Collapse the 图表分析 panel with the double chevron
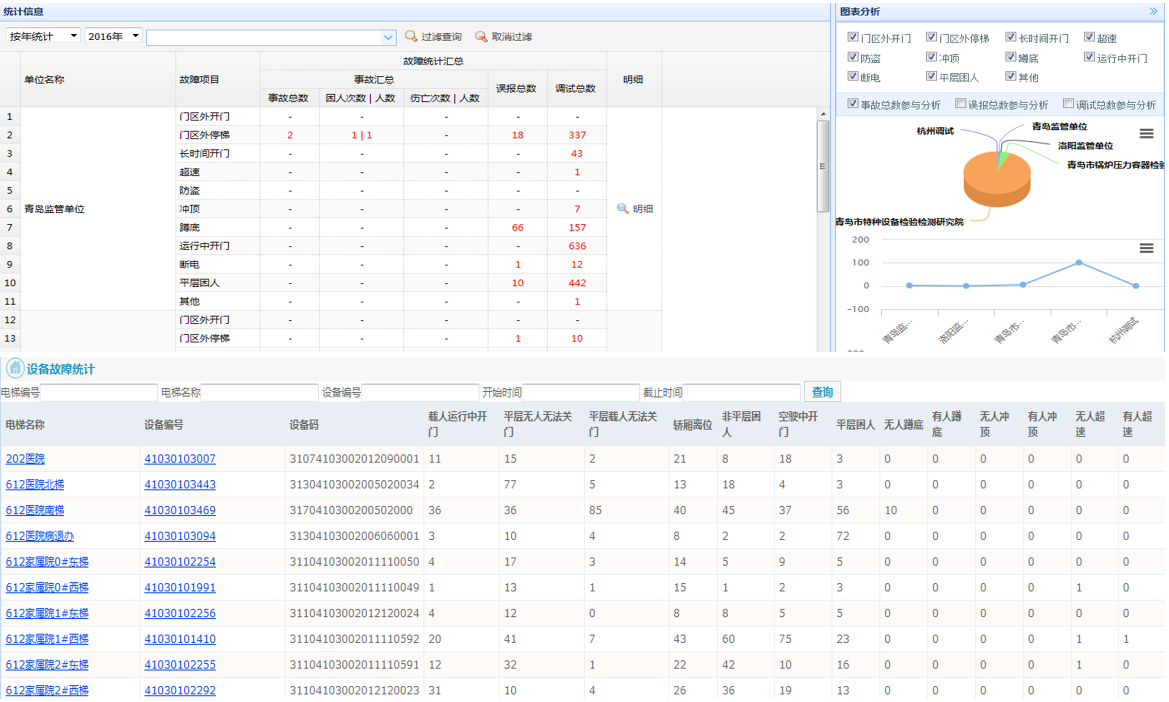The image size is (1169, 702). (1153, 11)
